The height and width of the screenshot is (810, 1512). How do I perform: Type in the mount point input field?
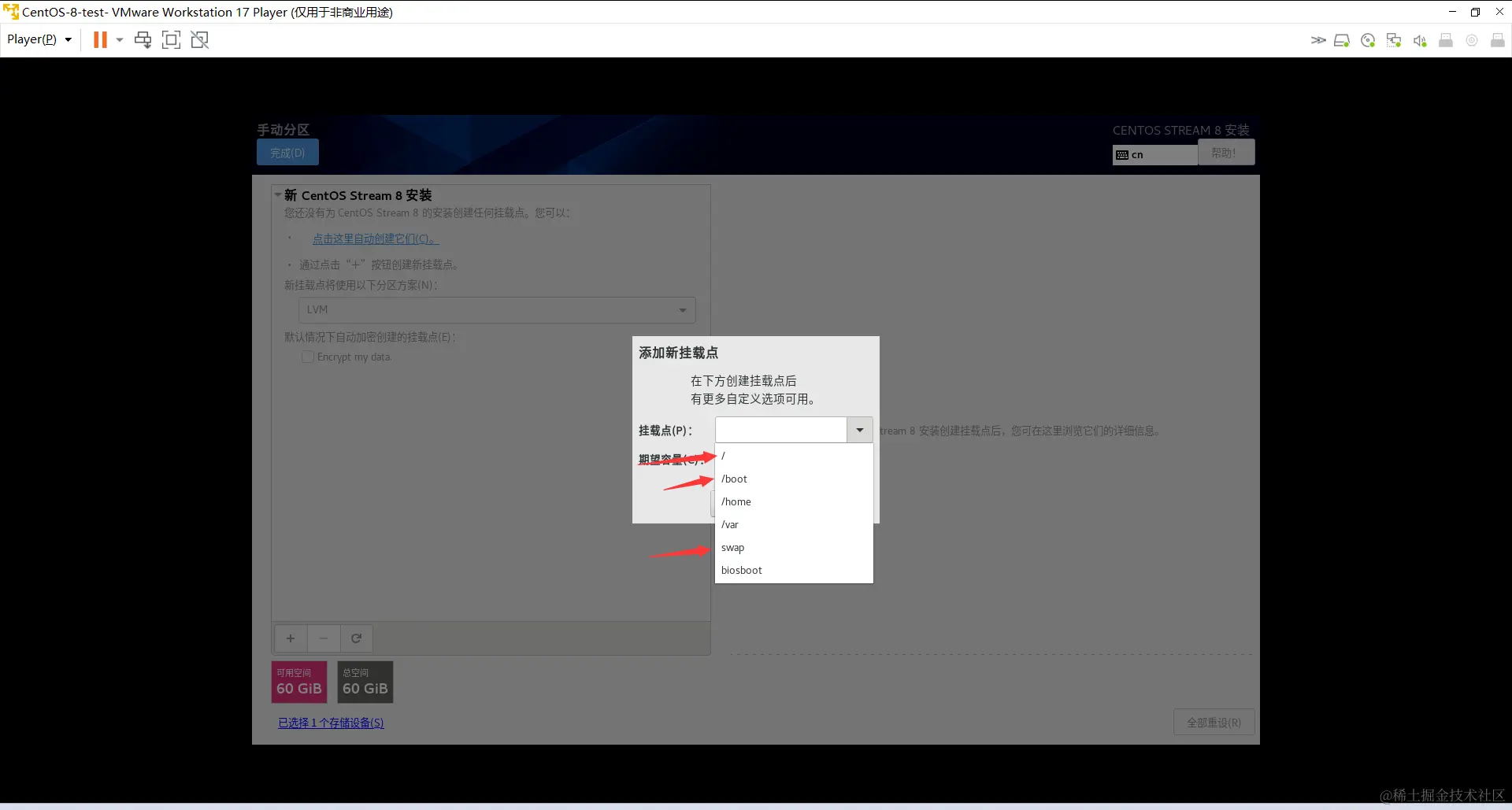point(780,430)
